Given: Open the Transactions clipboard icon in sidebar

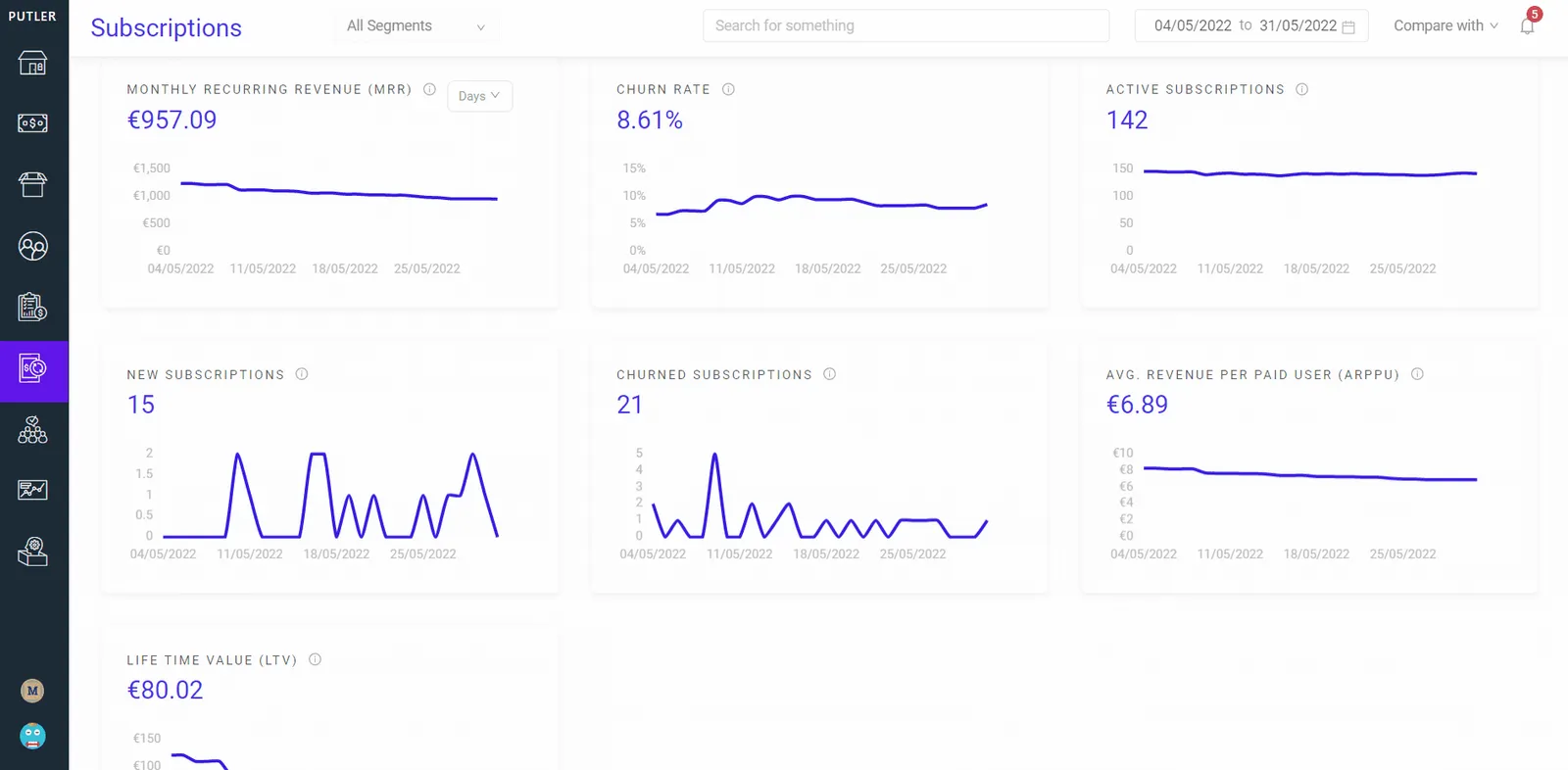Looking at the screenshot, I should click(33, 308).
